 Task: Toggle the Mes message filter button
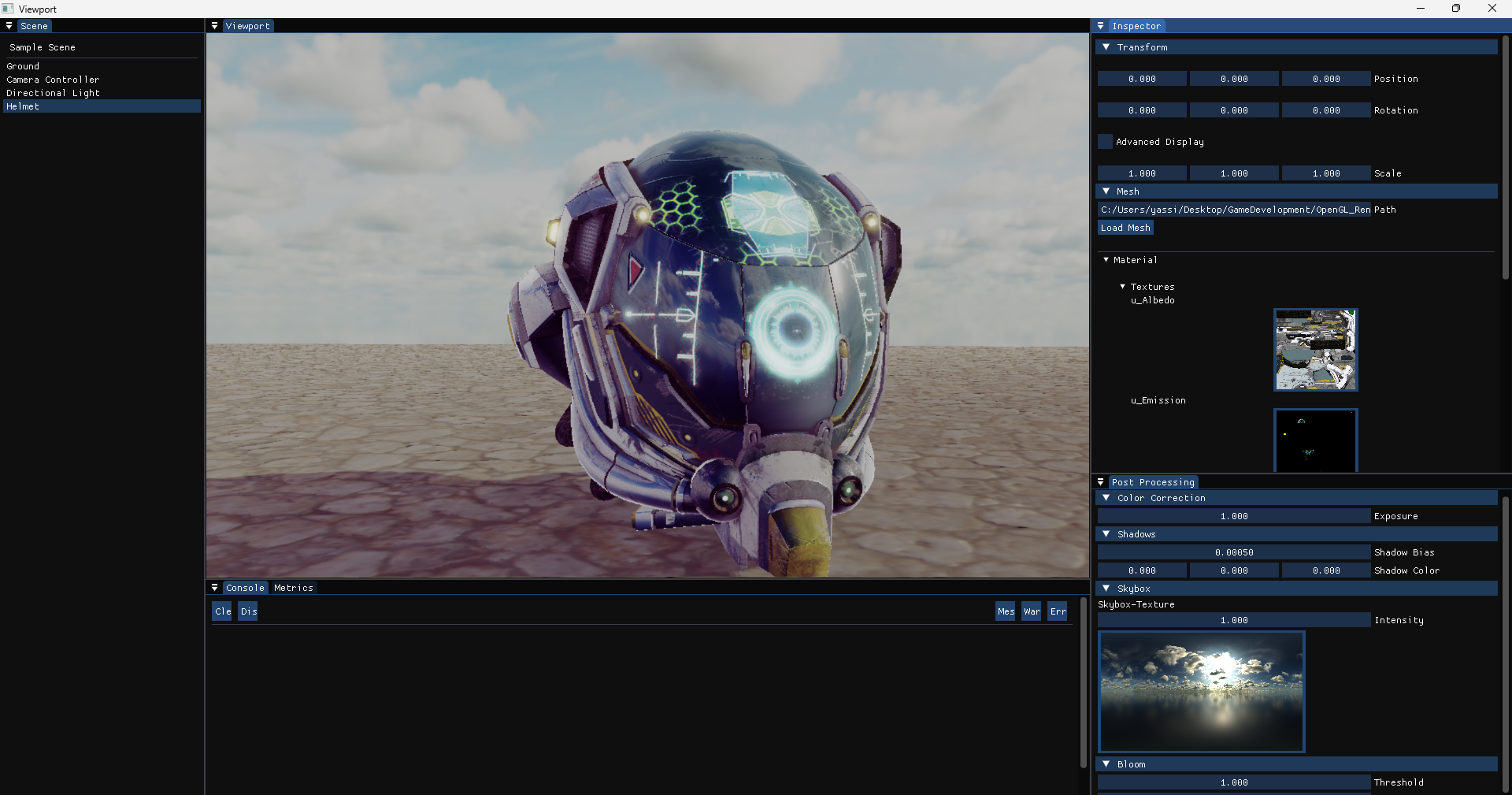coord(1006,611)
